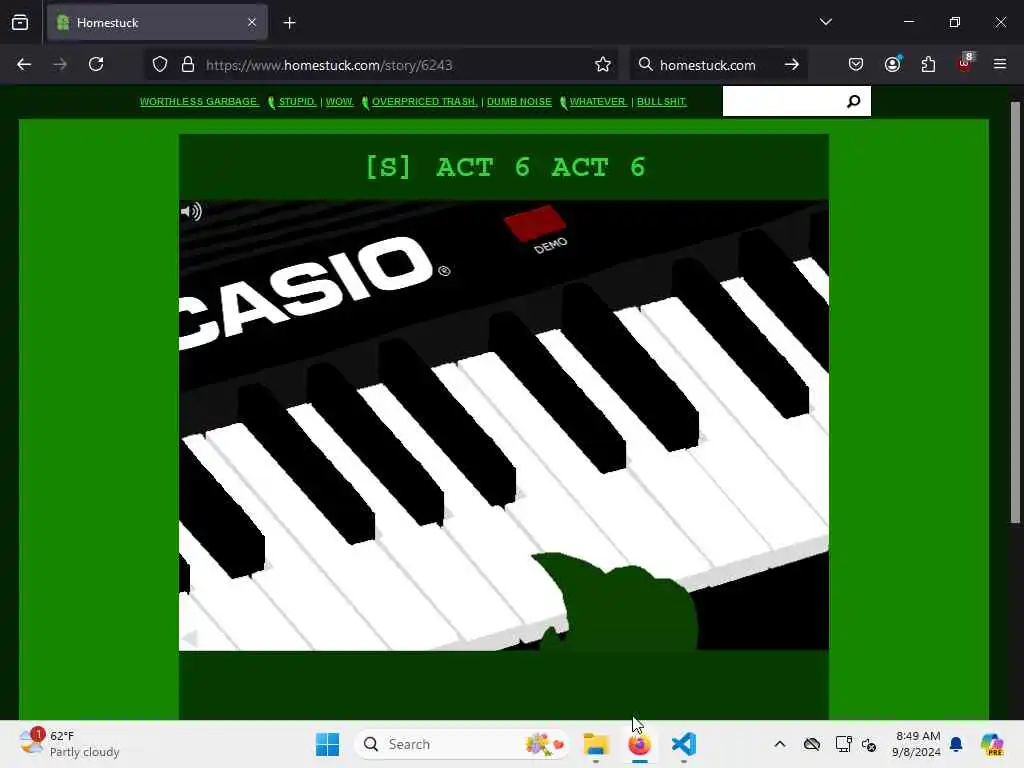Open the Copilot preview icon
This screenshot has height=768, width=1024.
click(992, 744)
